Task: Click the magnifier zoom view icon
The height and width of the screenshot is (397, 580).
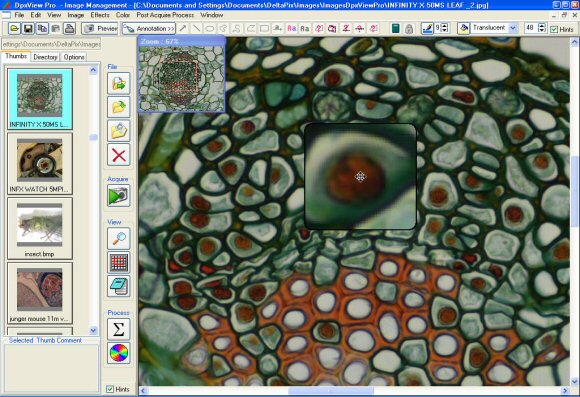Action: click(119, 238)
